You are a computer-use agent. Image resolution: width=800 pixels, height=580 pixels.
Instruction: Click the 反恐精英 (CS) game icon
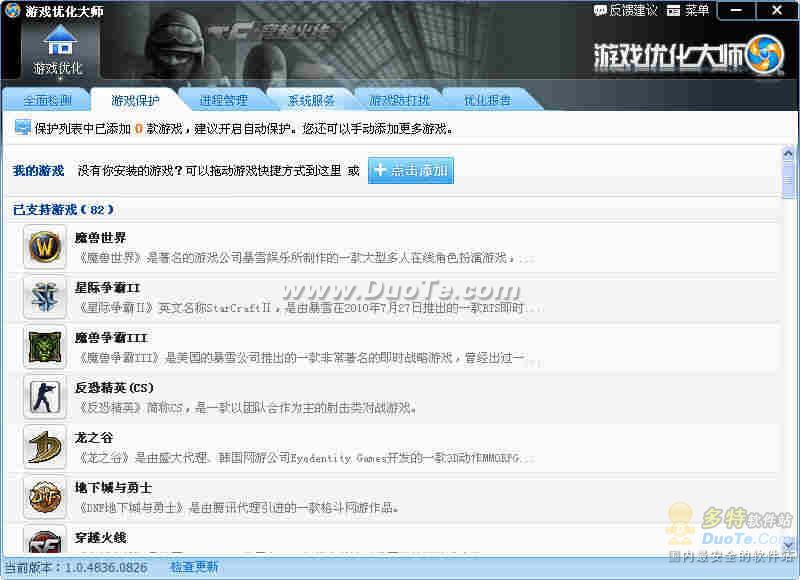45,397
